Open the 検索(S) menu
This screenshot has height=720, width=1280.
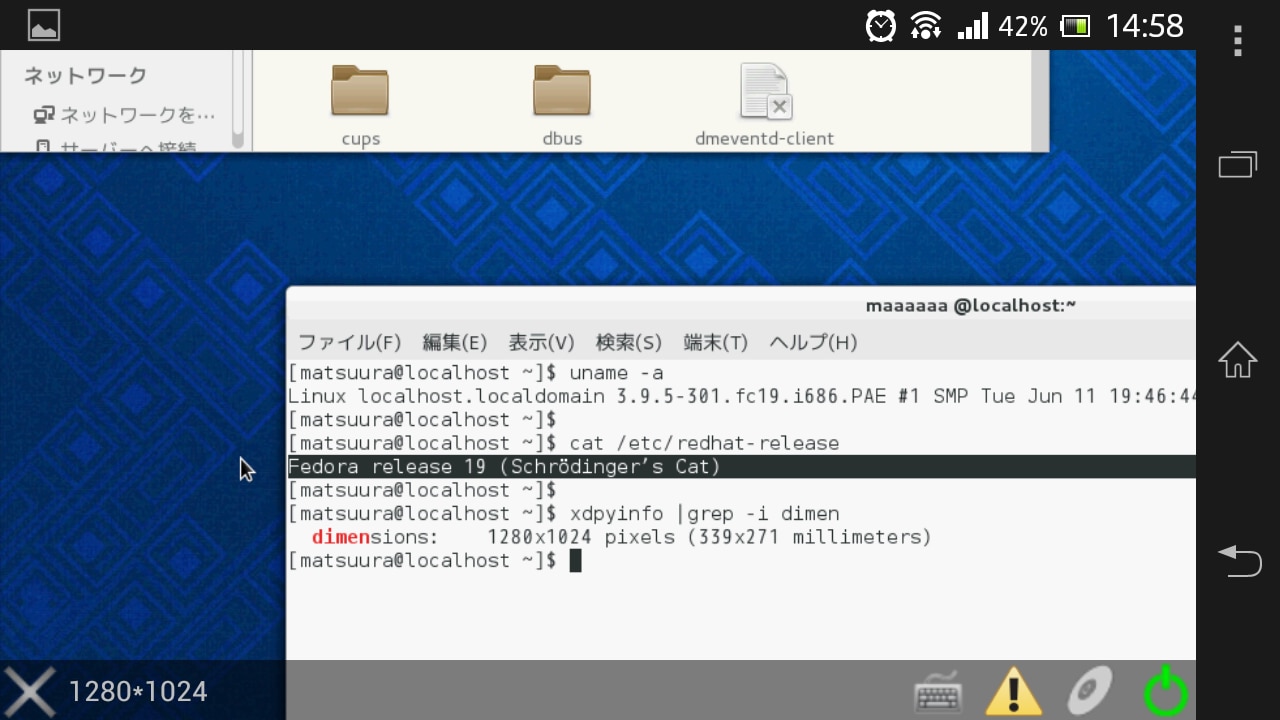[x=628, y=343]
